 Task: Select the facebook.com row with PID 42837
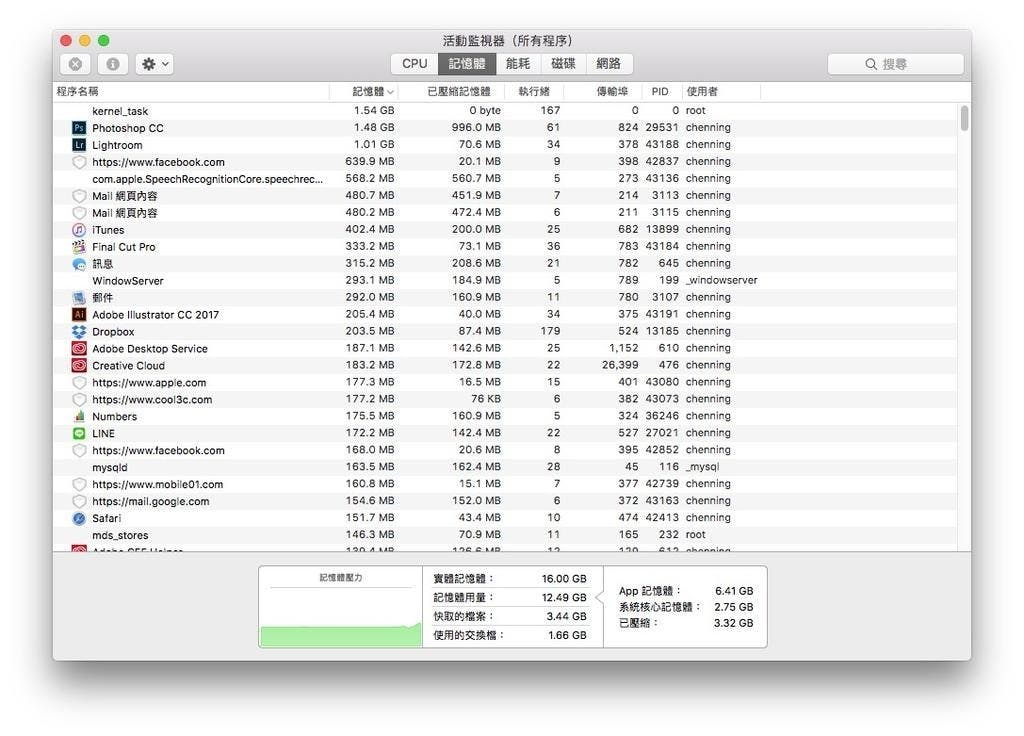[505, 162]
